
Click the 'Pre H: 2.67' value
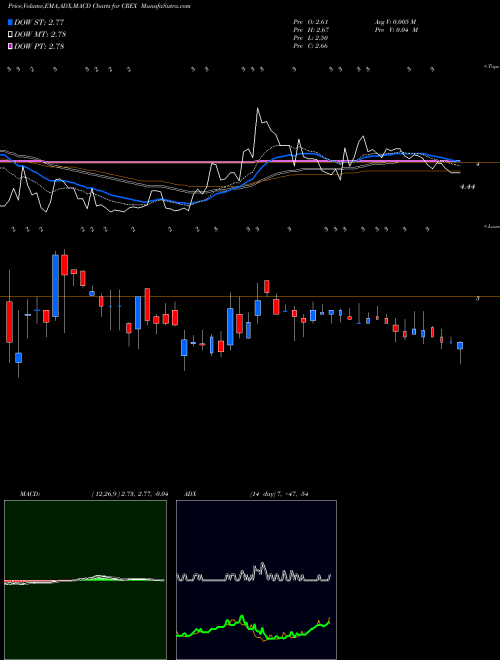click(311, 30)
